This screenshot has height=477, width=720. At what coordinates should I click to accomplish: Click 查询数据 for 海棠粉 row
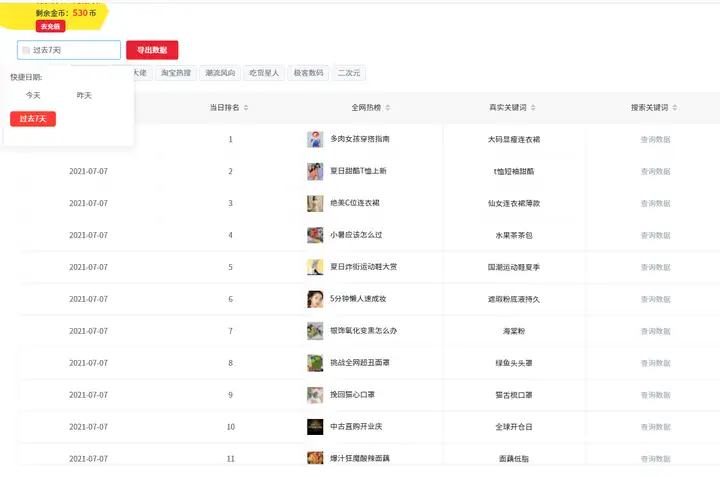coord(655,331)
